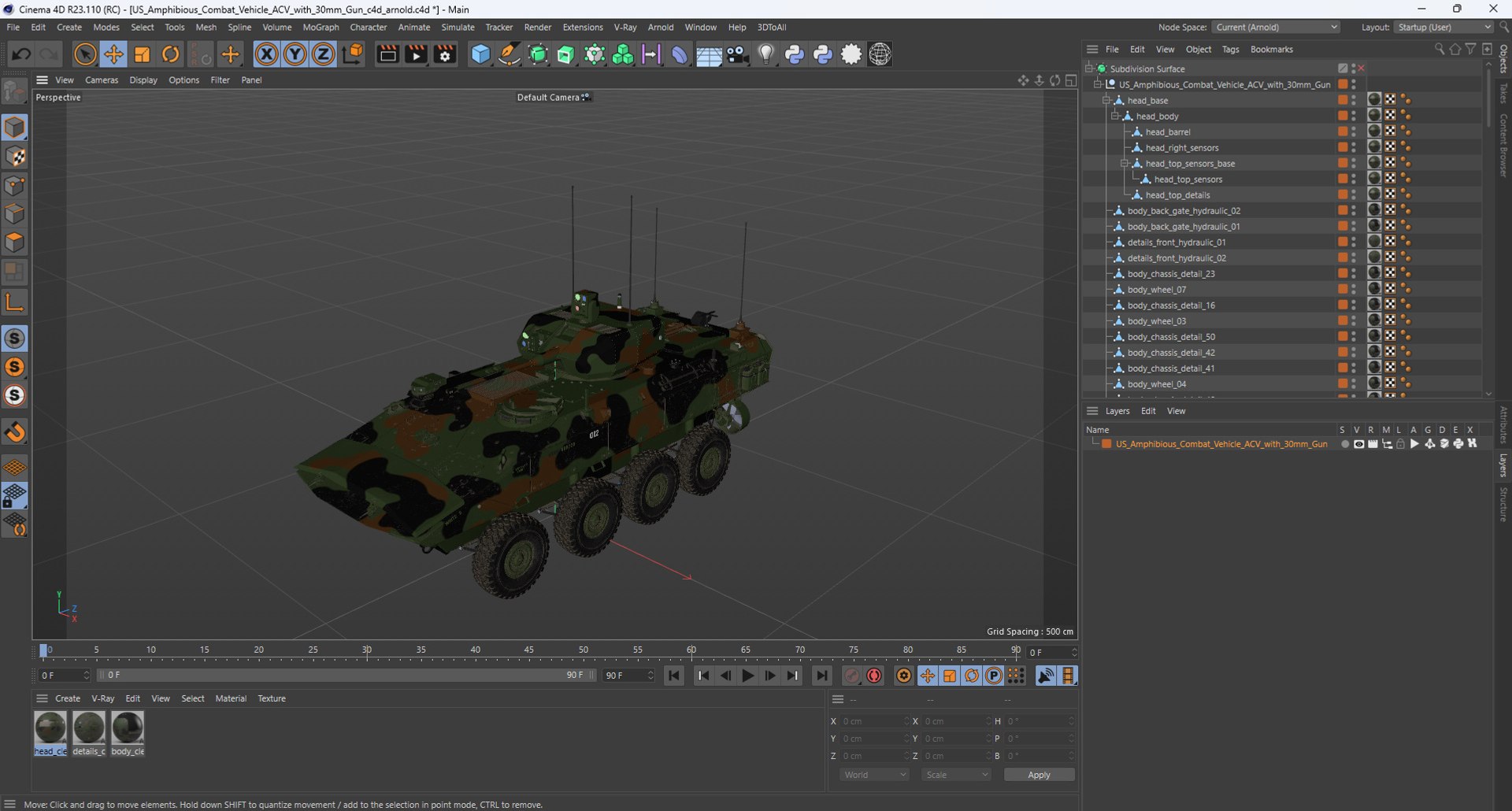Screen dimensions: 1512x811
Task: Toggle the Z axis lock
Action: [323, 54]
